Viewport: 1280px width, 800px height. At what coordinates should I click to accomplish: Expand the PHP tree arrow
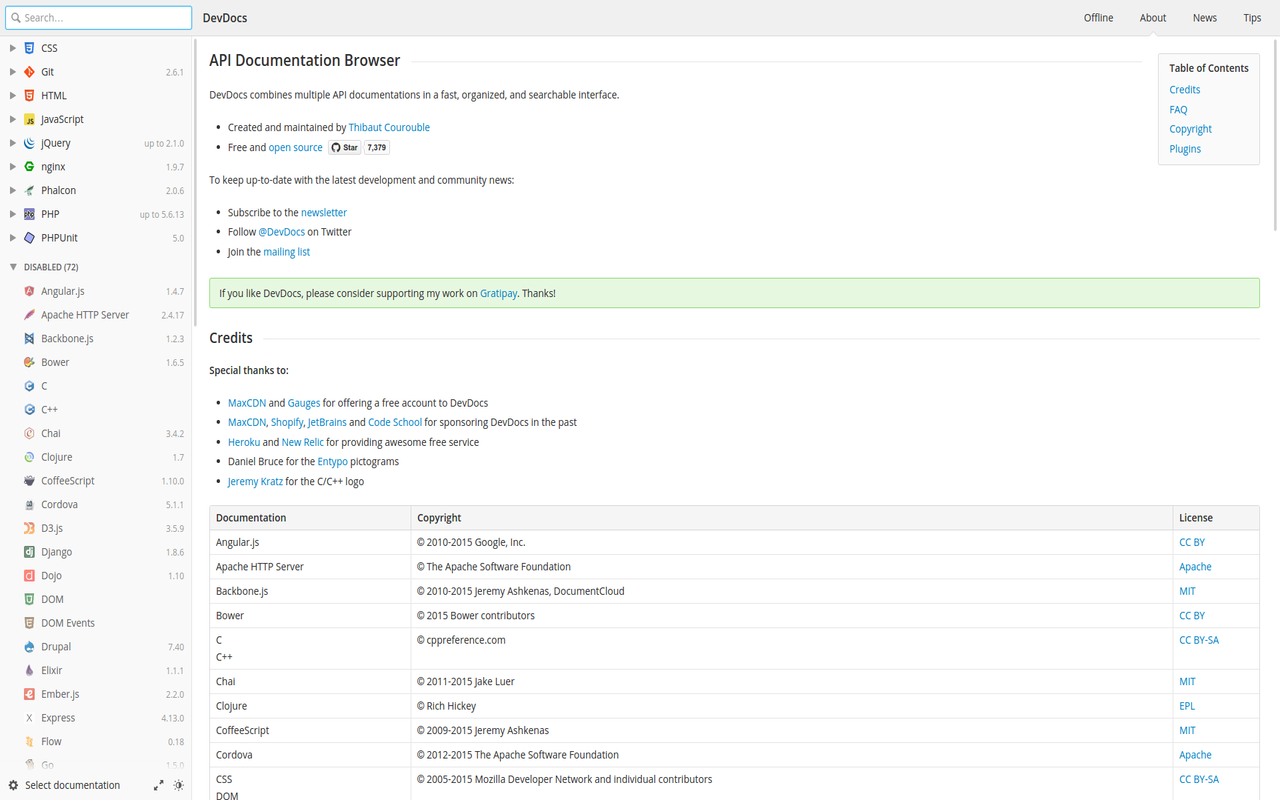13,214
